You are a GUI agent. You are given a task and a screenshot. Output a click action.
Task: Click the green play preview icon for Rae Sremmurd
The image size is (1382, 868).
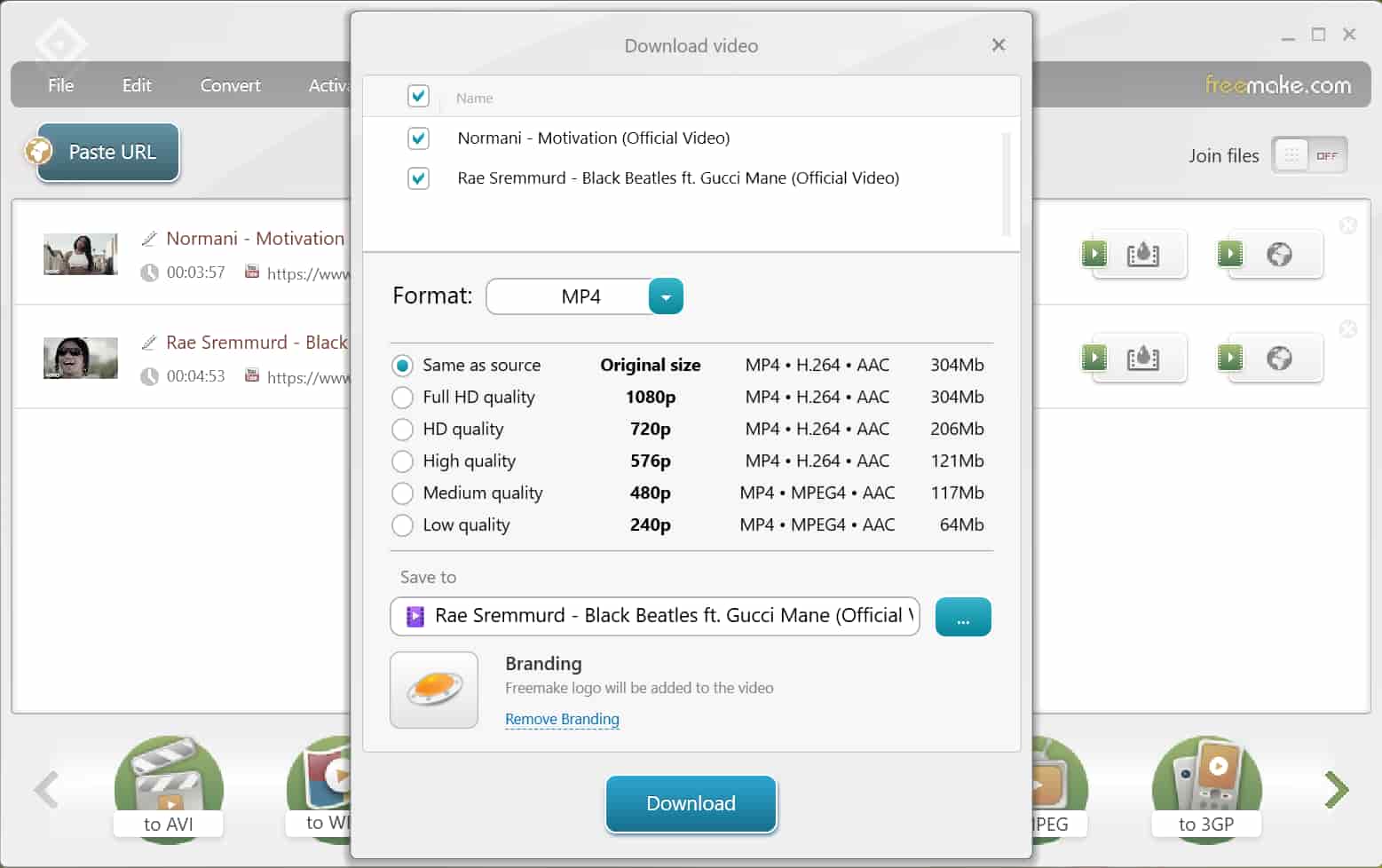pyautogui.click(x=1094, y=358)
